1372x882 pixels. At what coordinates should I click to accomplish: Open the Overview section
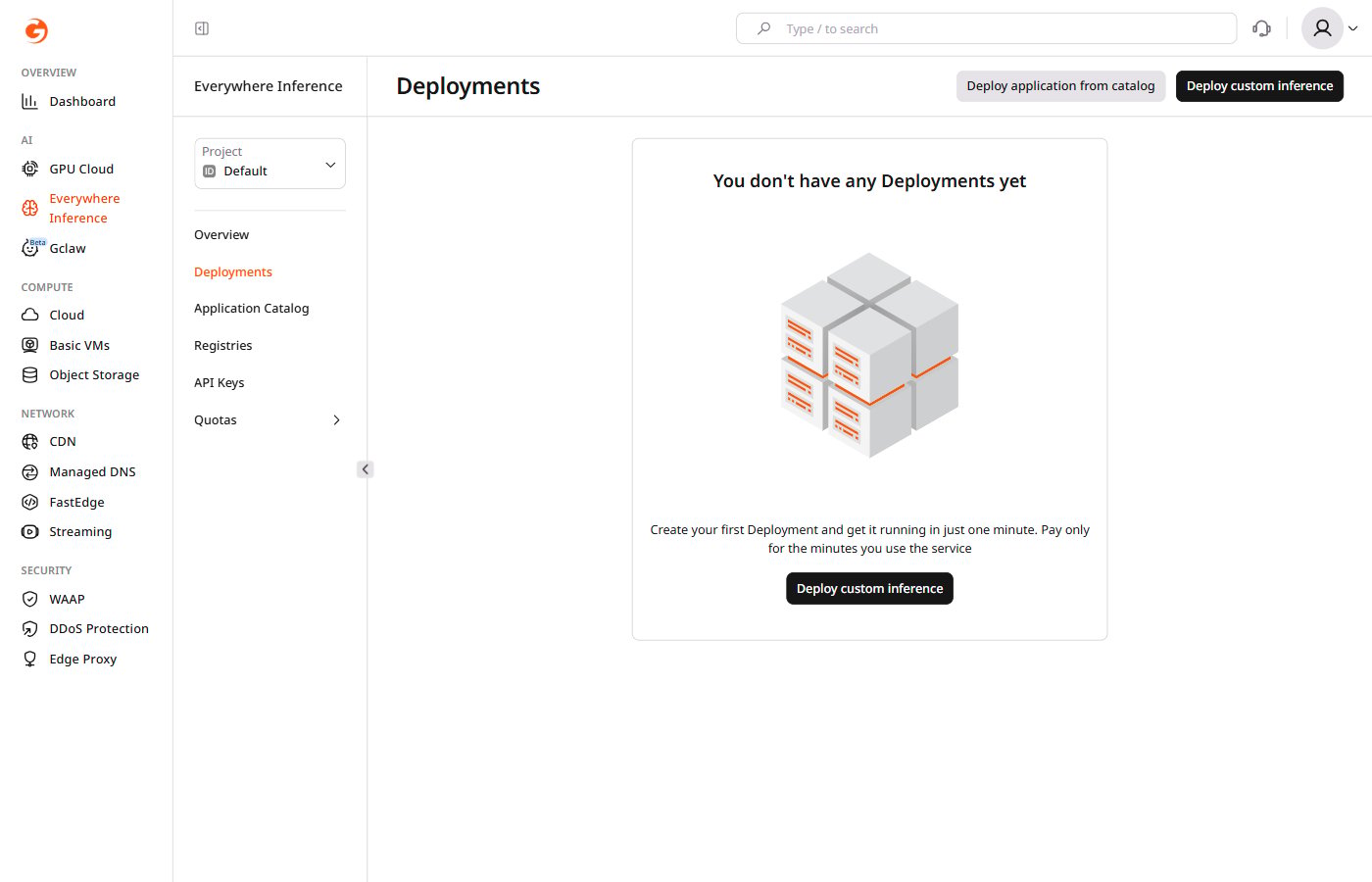tap(221, 234)
